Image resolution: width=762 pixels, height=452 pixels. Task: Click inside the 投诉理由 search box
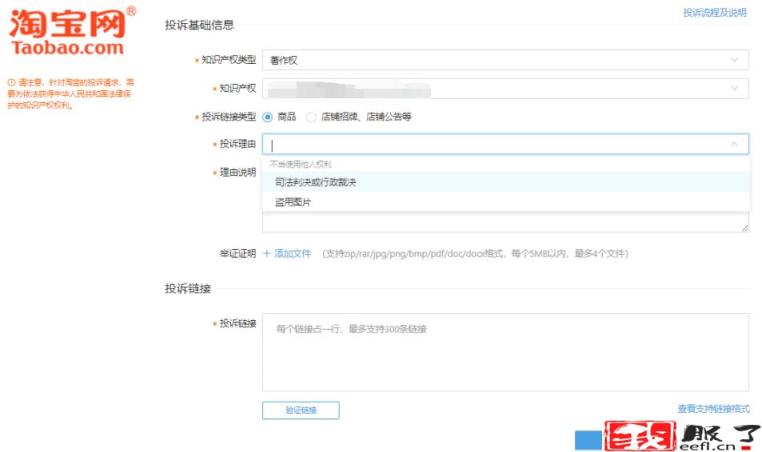[x=495, y=145]
